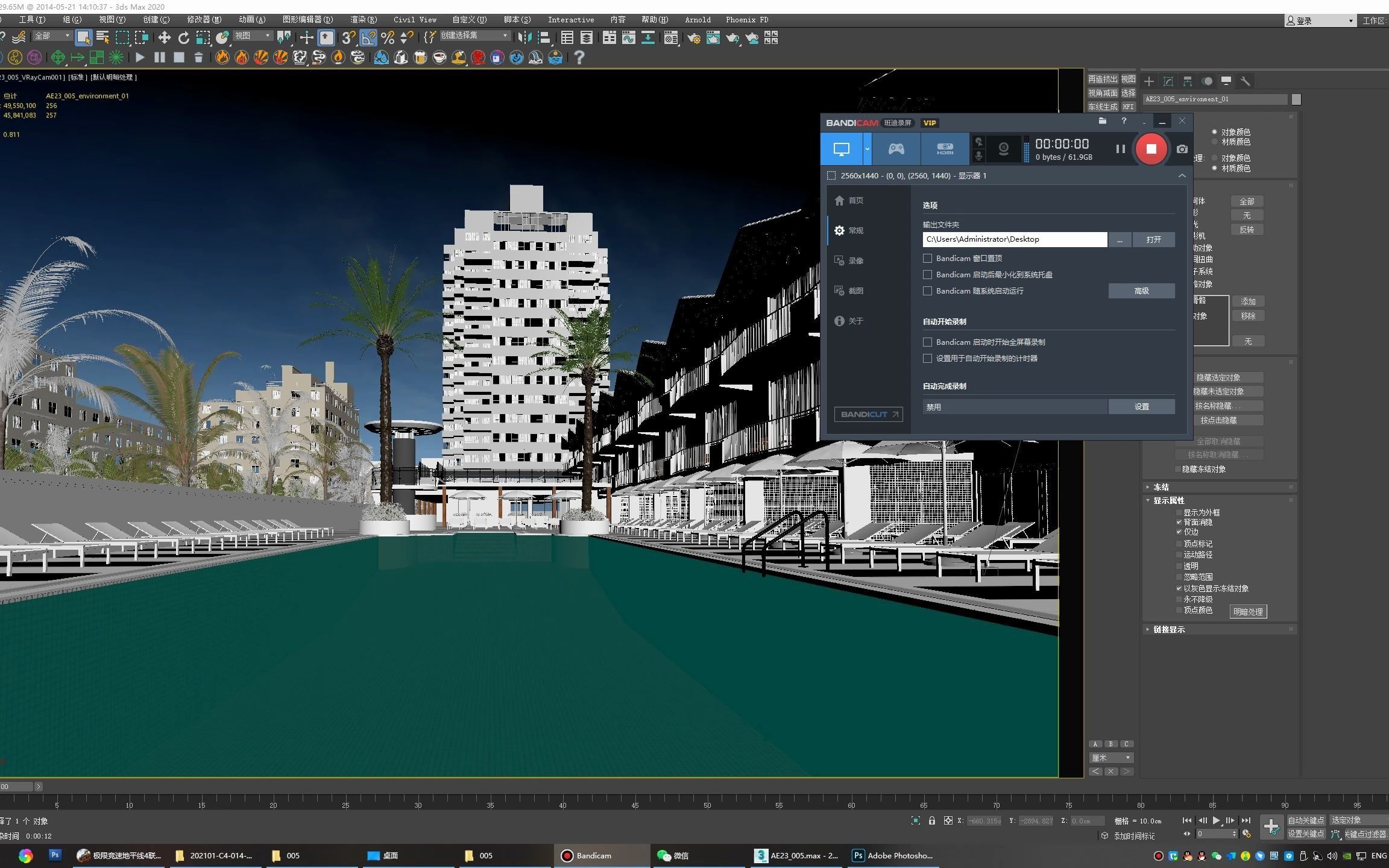The height and width of the screenshot is (868, 1389).
Task: Enable Bandicam 窗口置顶 checkbox
Action: tap(927, 258)
